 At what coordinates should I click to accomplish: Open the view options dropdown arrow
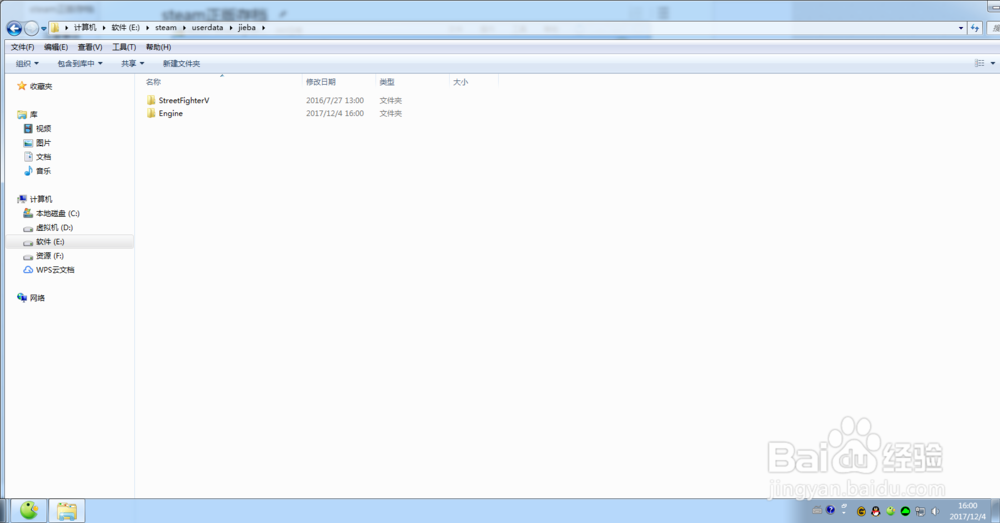(x=993, y=63)
